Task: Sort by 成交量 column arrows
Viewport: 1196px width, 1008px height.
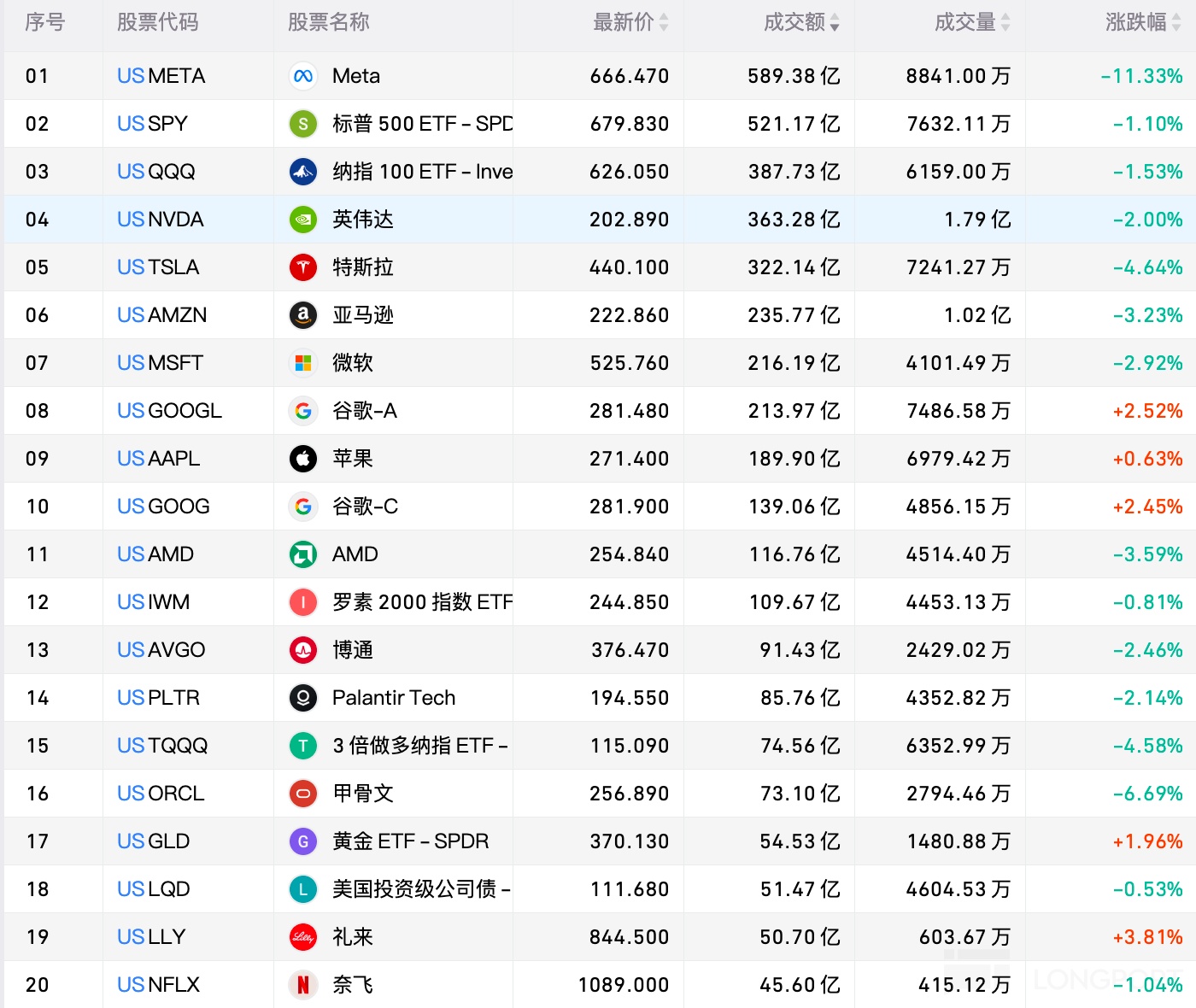Action: [x=1005, y=23]
